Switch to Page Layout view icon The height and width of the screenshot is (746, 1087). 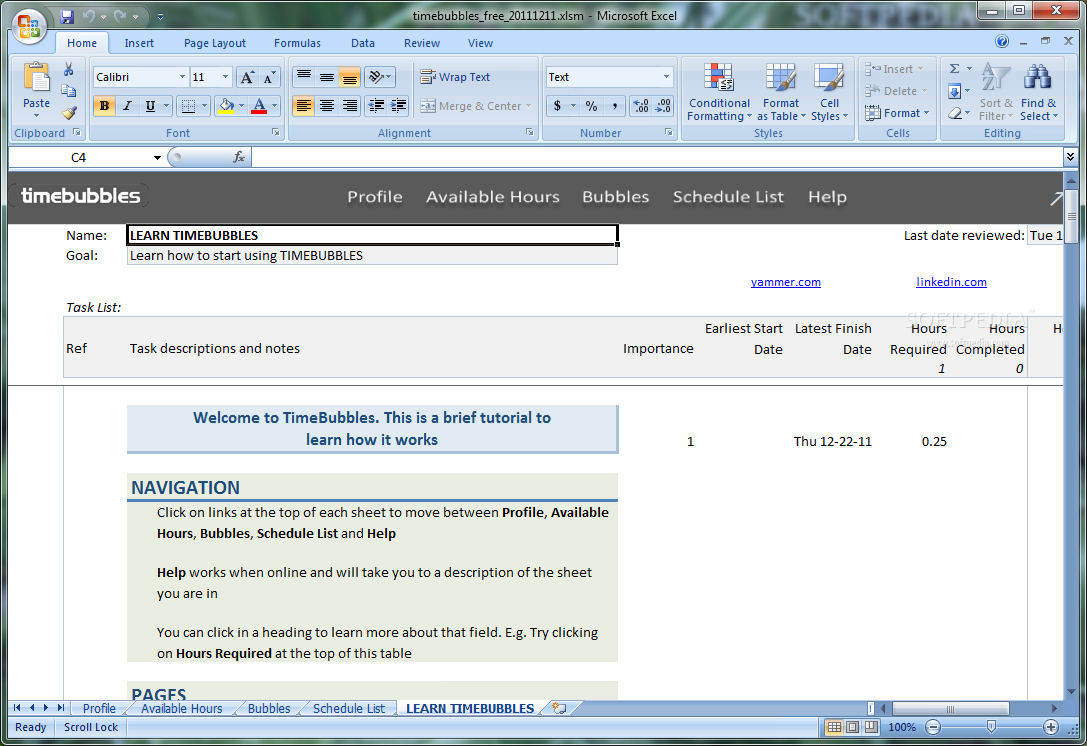tap(853, 727)
